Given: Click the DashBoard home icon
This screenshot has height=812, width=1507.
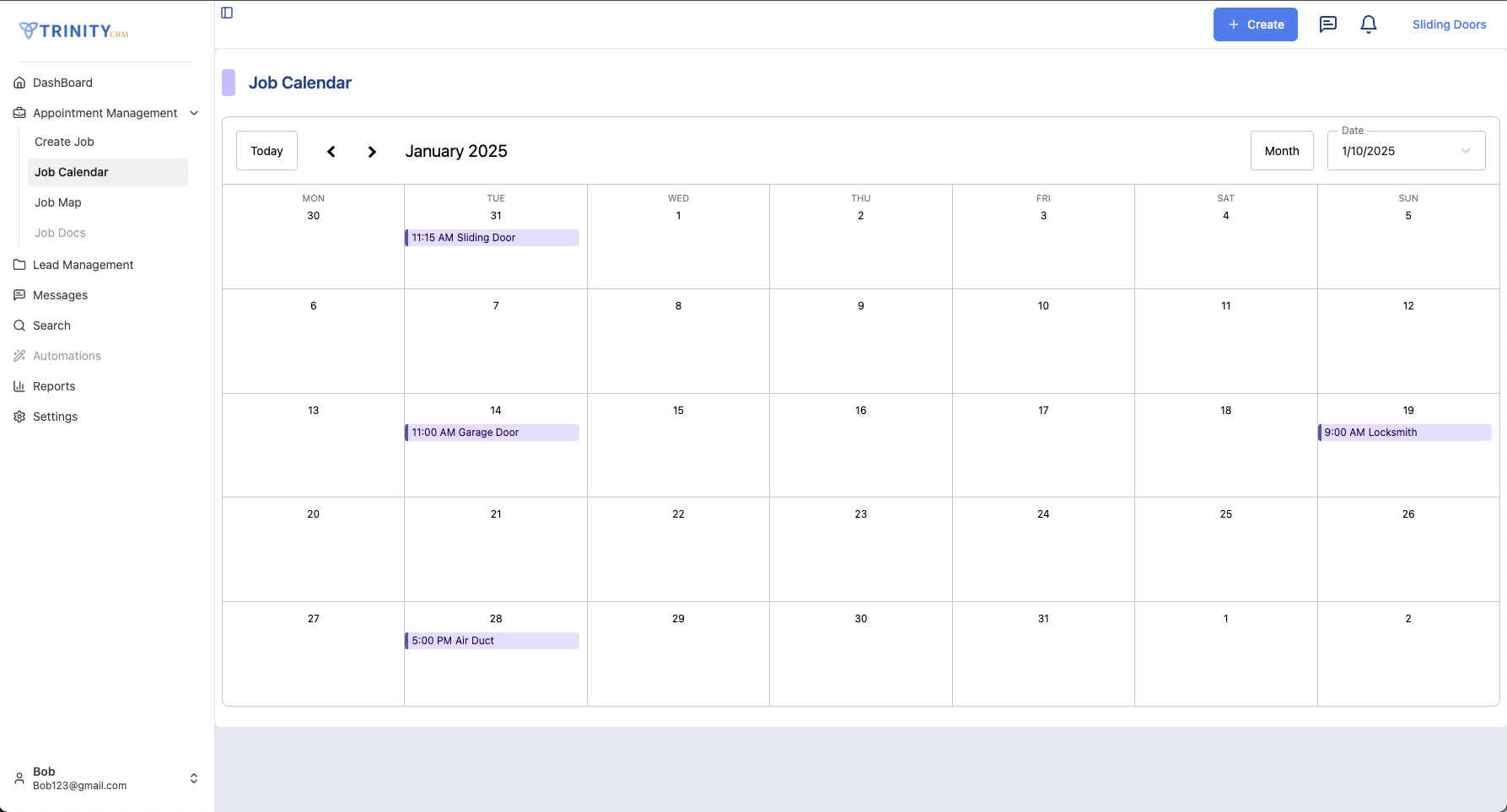Looking at the screenshot, I should coord(19,83).
